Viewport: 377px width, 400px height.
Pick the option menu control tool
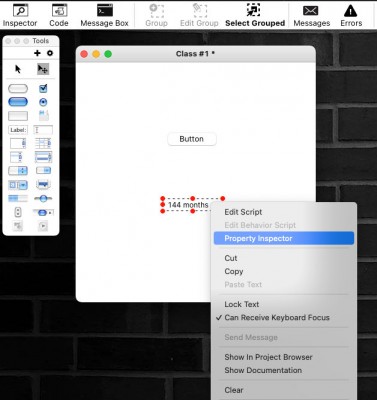coord(18,171)
